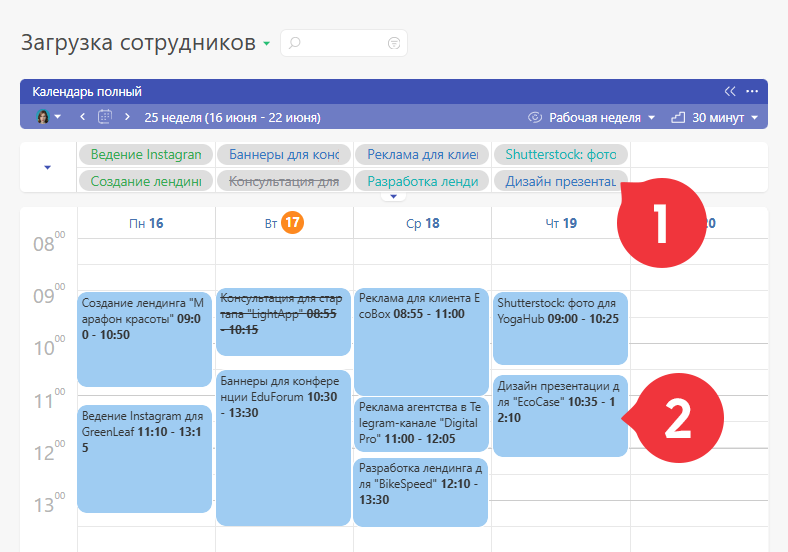Select Ведение Instagram task chip
The height and width of the screenshot is (552, 788).
(x=146, y=154)
